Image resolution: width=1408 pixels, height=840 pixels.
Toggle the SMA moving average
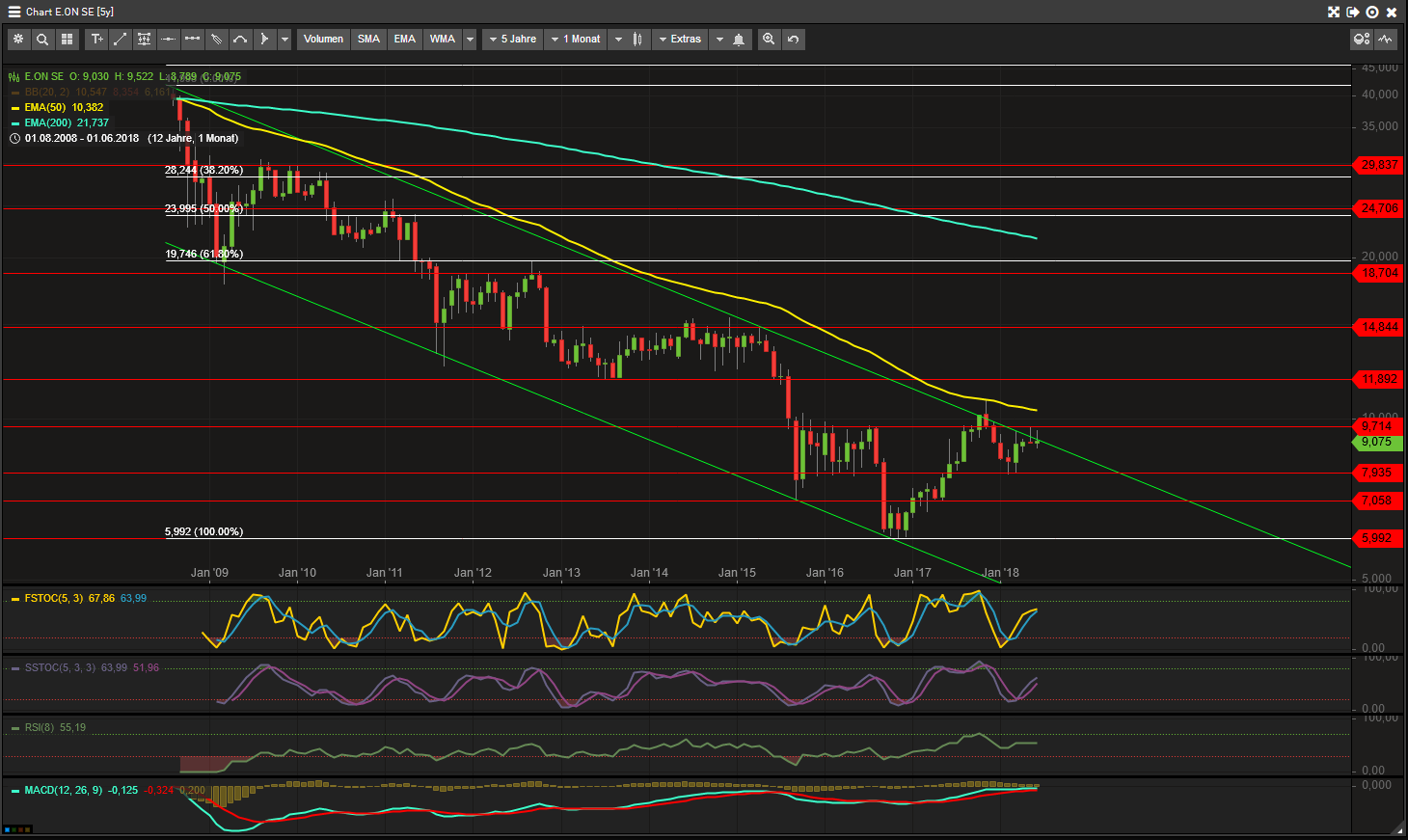point(368,40)
